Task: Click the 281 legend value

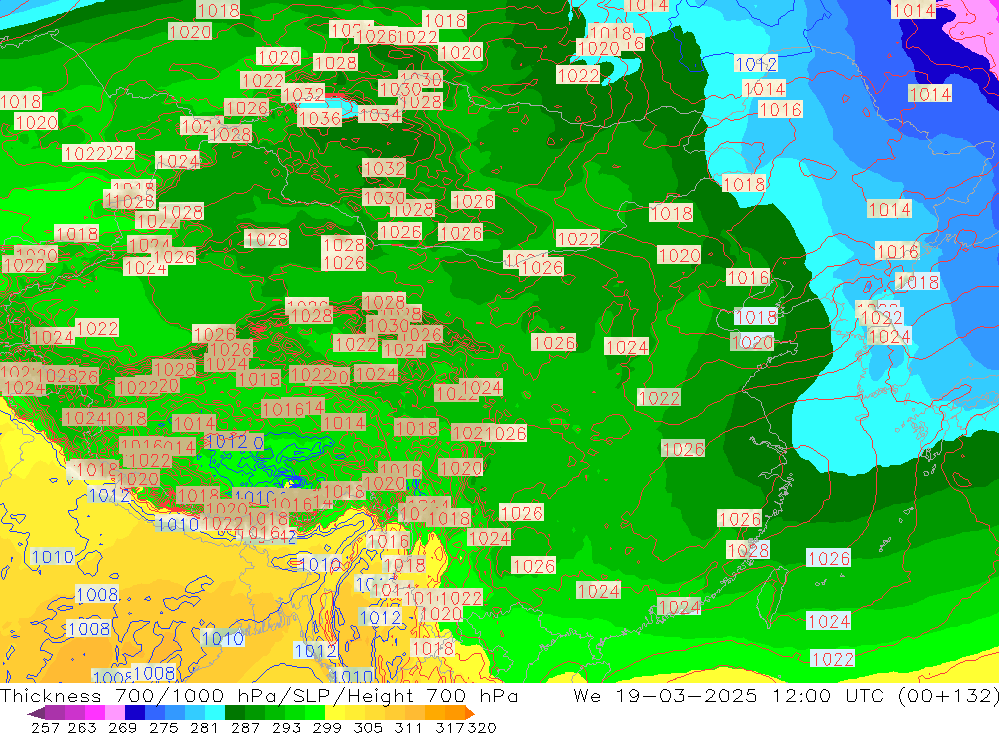Action: coord(204,727)
